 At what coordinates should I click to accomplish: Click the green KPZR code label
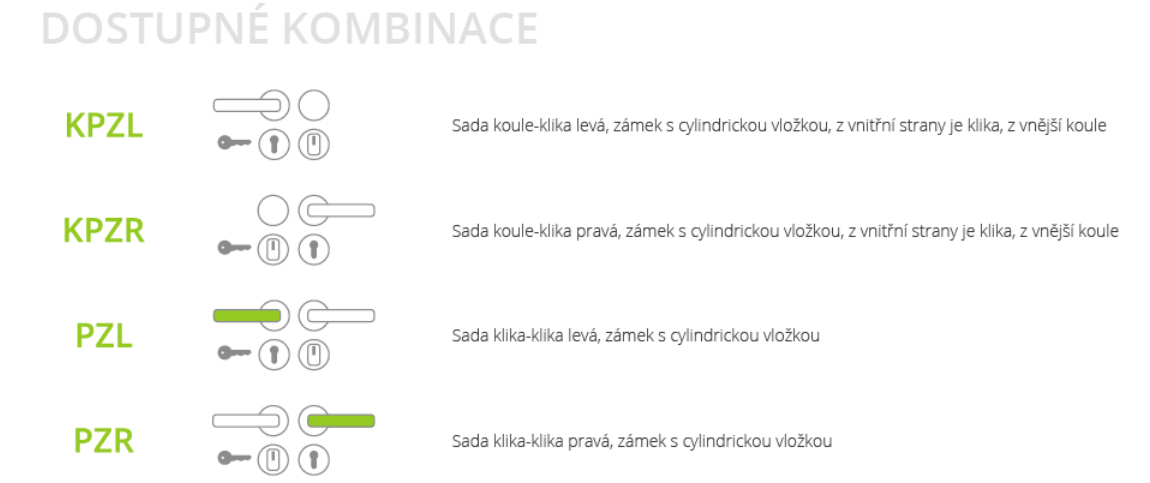coord(104,231)
